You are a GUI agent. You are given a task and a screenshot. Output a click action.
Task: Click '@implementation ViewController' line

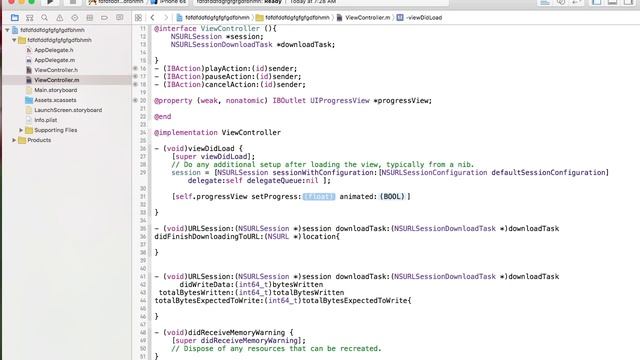click(x=217, y=133)
